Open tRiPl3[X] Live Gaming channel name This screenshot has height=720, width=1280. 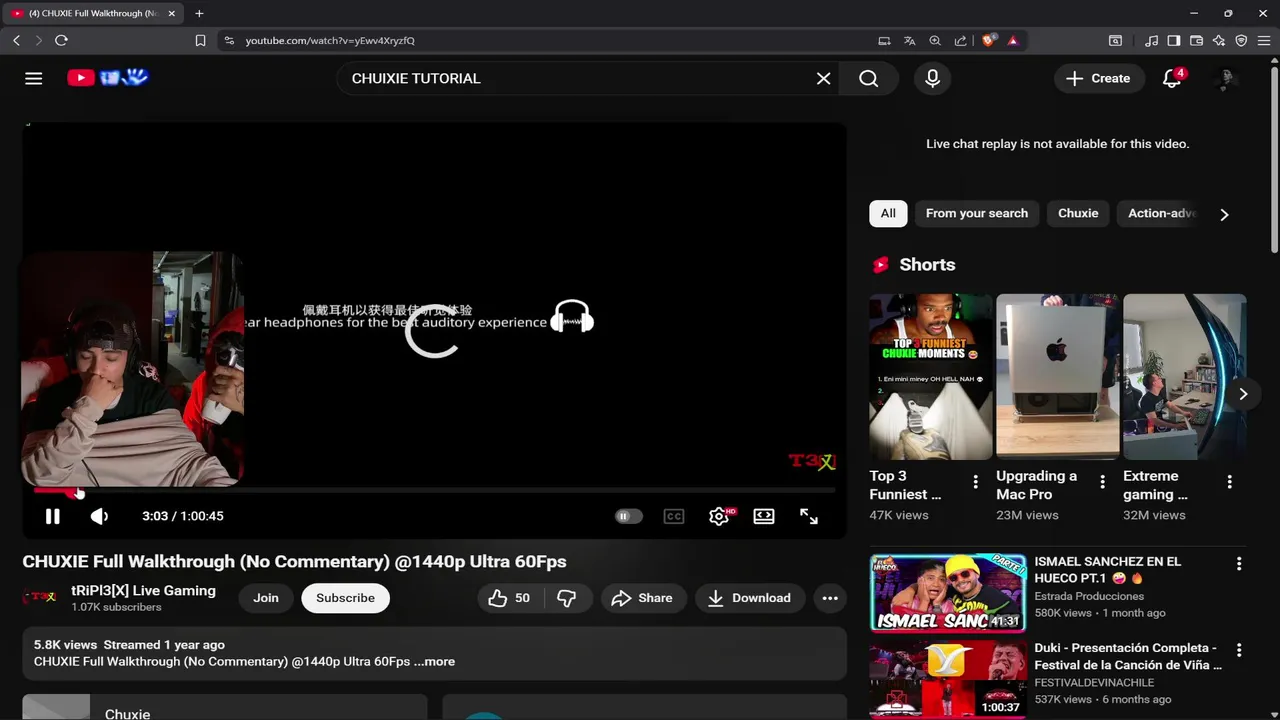click(143, 590)
